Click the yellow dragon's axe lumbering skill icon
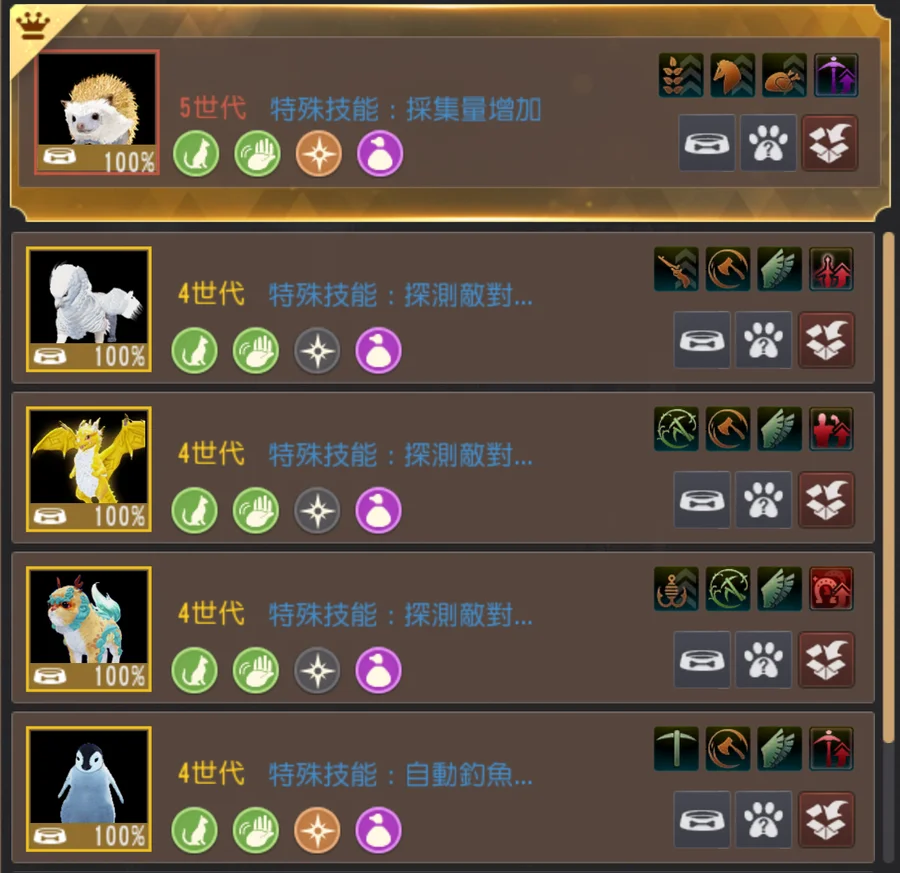900x873 pixels. click(x=728, y=429)
